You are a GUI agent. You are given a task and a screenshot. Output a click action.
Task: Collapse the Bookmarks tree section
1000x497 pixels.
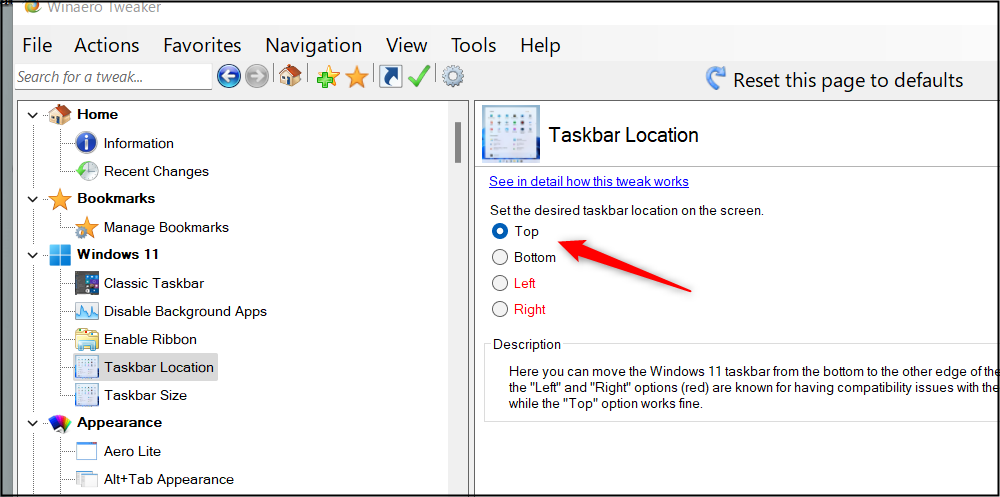point(33,199)
